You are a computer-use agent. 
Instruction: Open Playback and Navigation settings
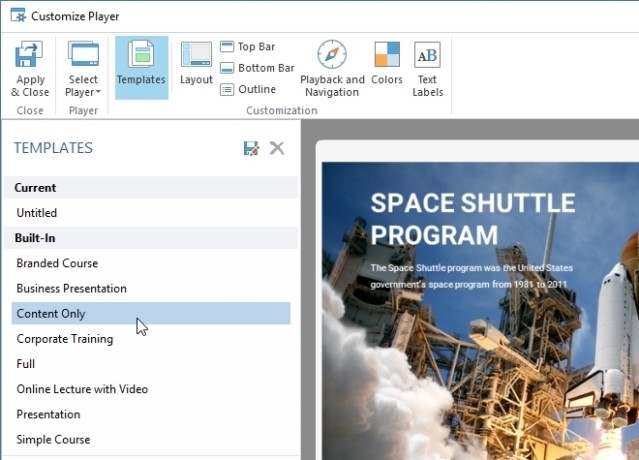[332, 68]
